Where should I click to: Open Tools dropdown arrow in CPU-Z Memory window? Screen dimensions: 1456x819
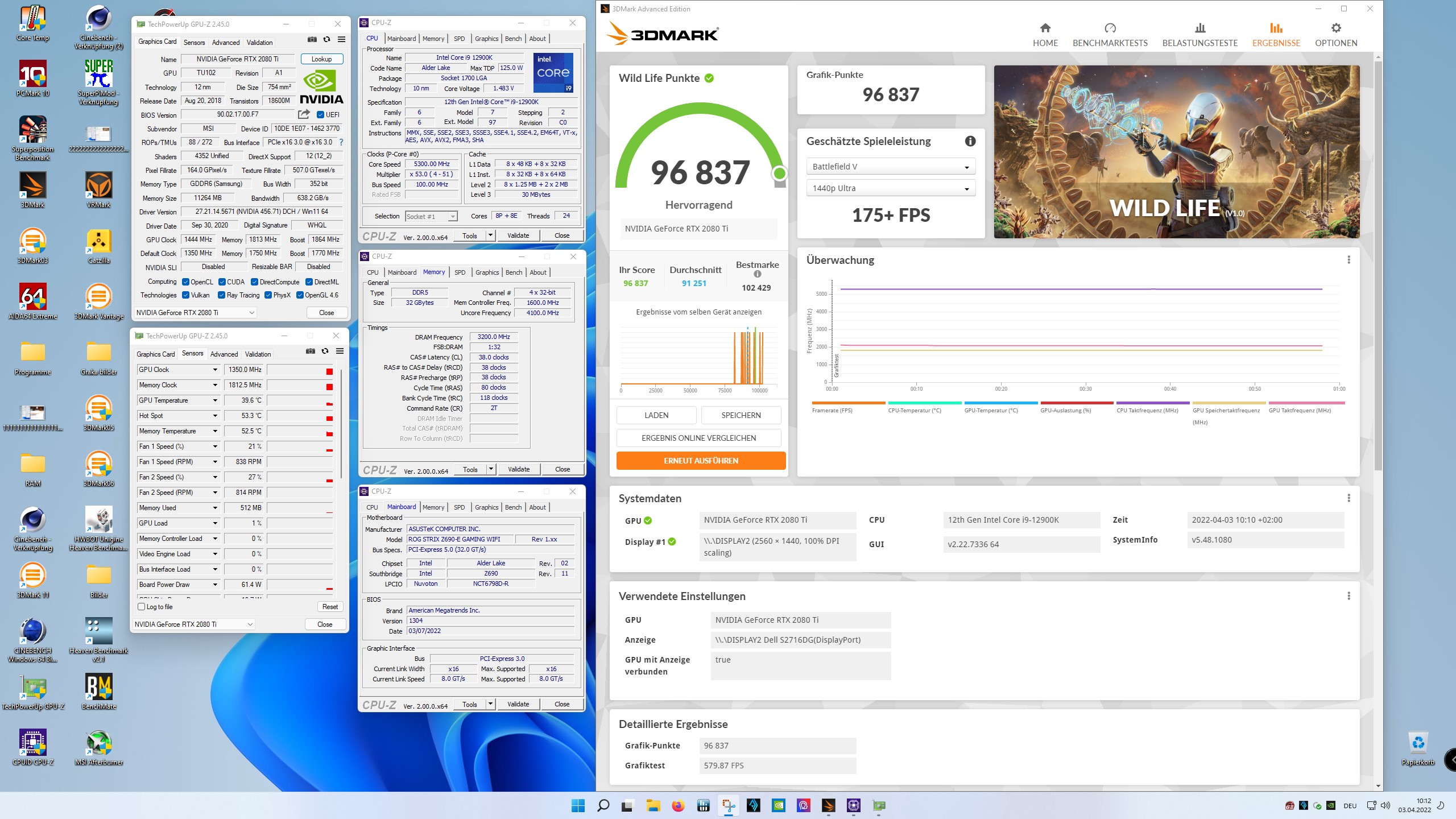coord(491,469)
